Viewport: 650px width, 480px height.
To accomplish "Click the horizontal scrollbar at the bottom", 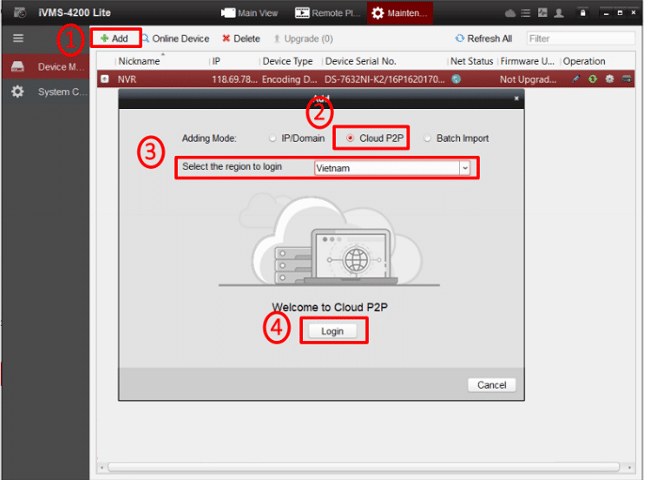I will 364,467.
